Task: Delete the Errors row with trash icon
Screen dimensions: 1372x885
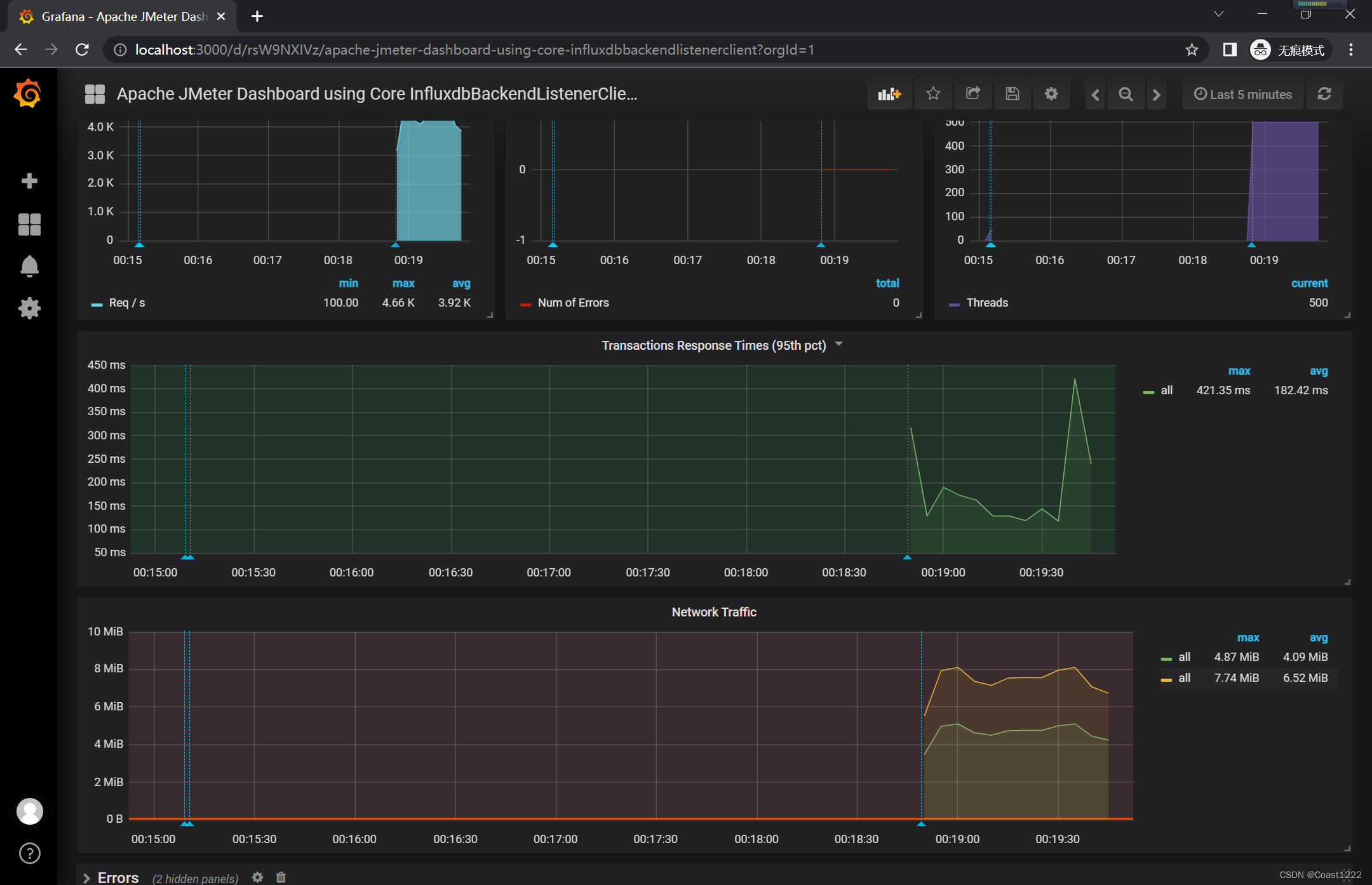Action: pos(281,877)
